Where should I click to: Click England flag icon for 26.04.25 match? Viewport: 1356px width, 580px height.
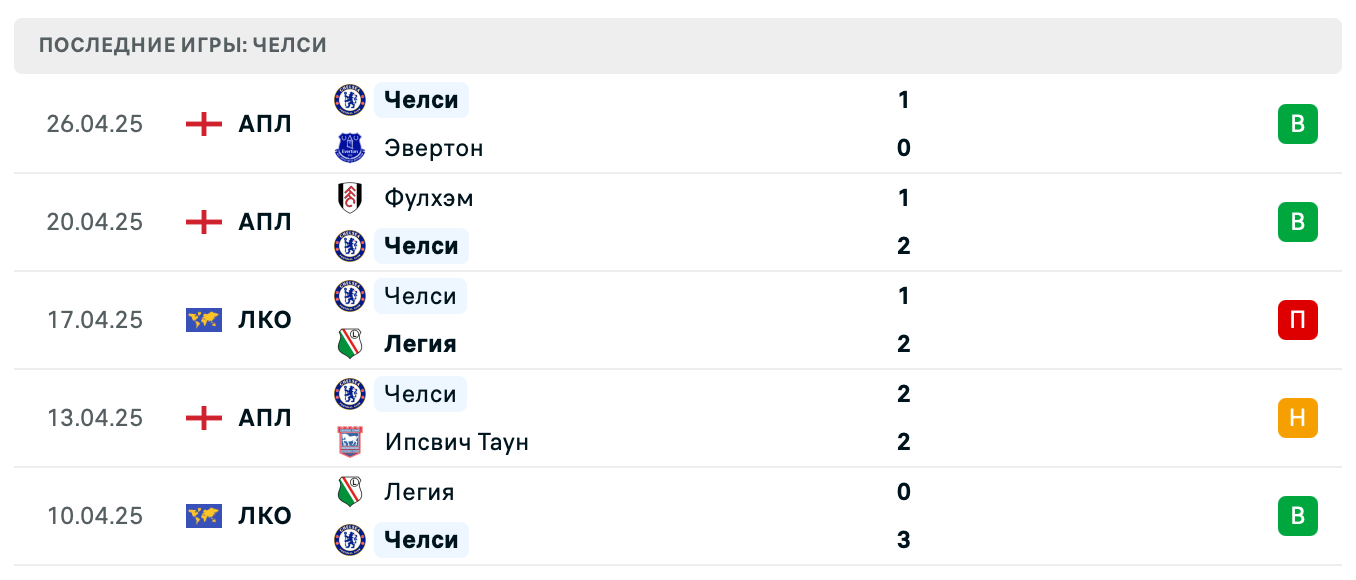click(x=204, y=124)
